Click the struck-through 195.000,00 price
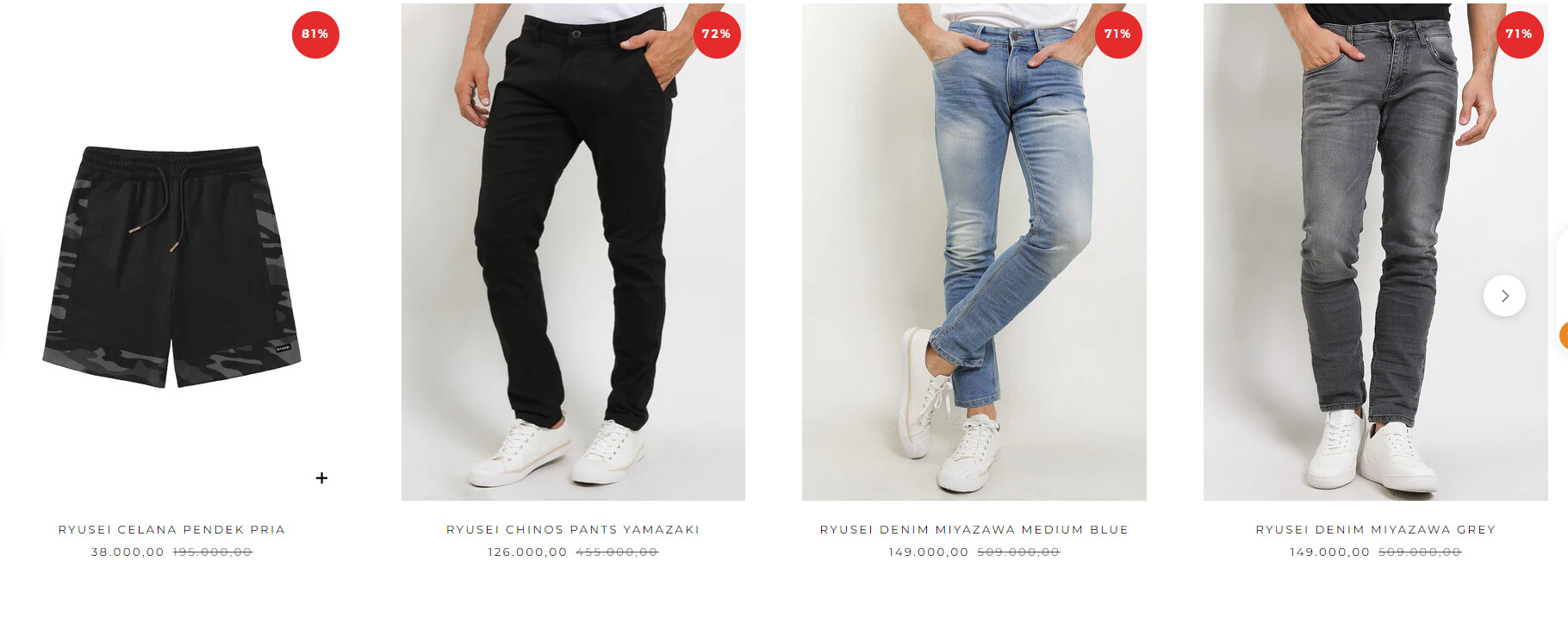 pyautogui.click(x=213, y=552)
